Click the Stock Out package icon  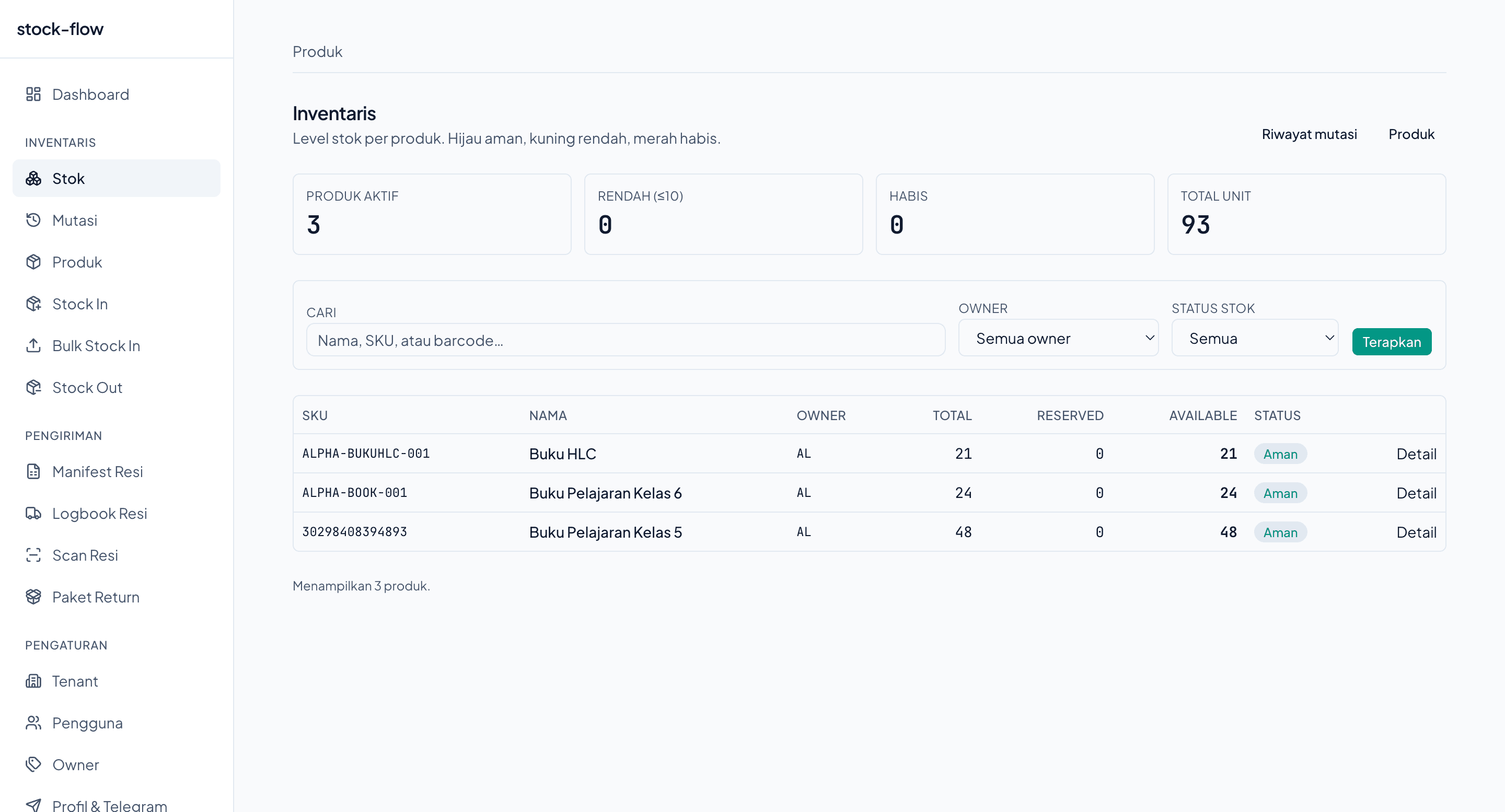tap(33, 387)
